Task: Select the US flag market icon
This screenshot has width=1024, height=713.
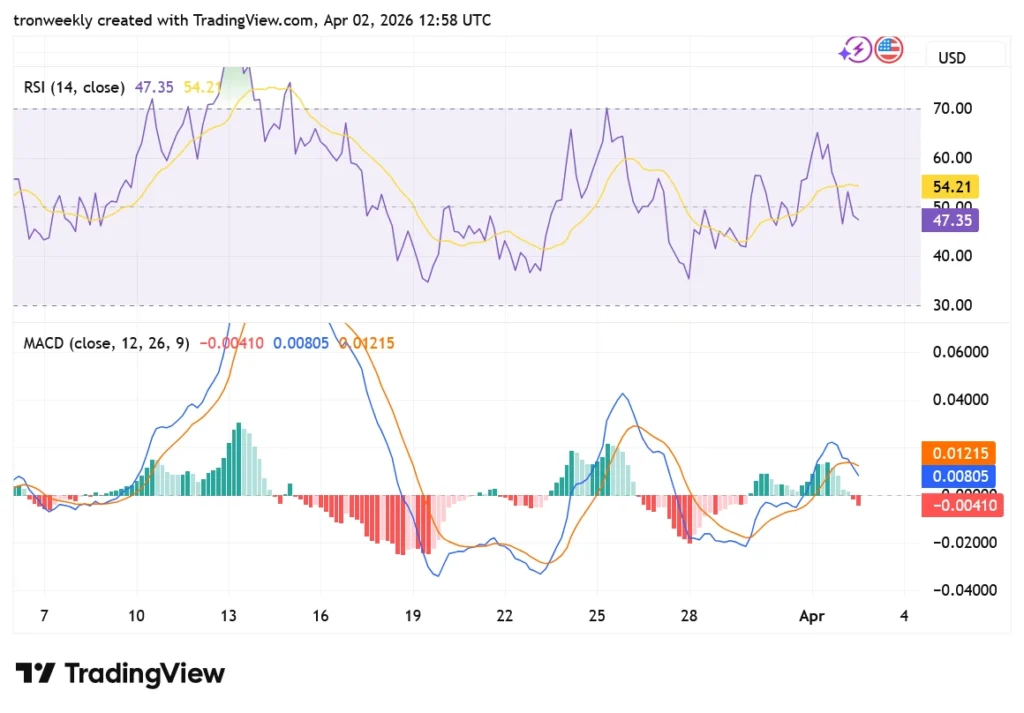Action: pyautogui.click(x=888, y=49)
